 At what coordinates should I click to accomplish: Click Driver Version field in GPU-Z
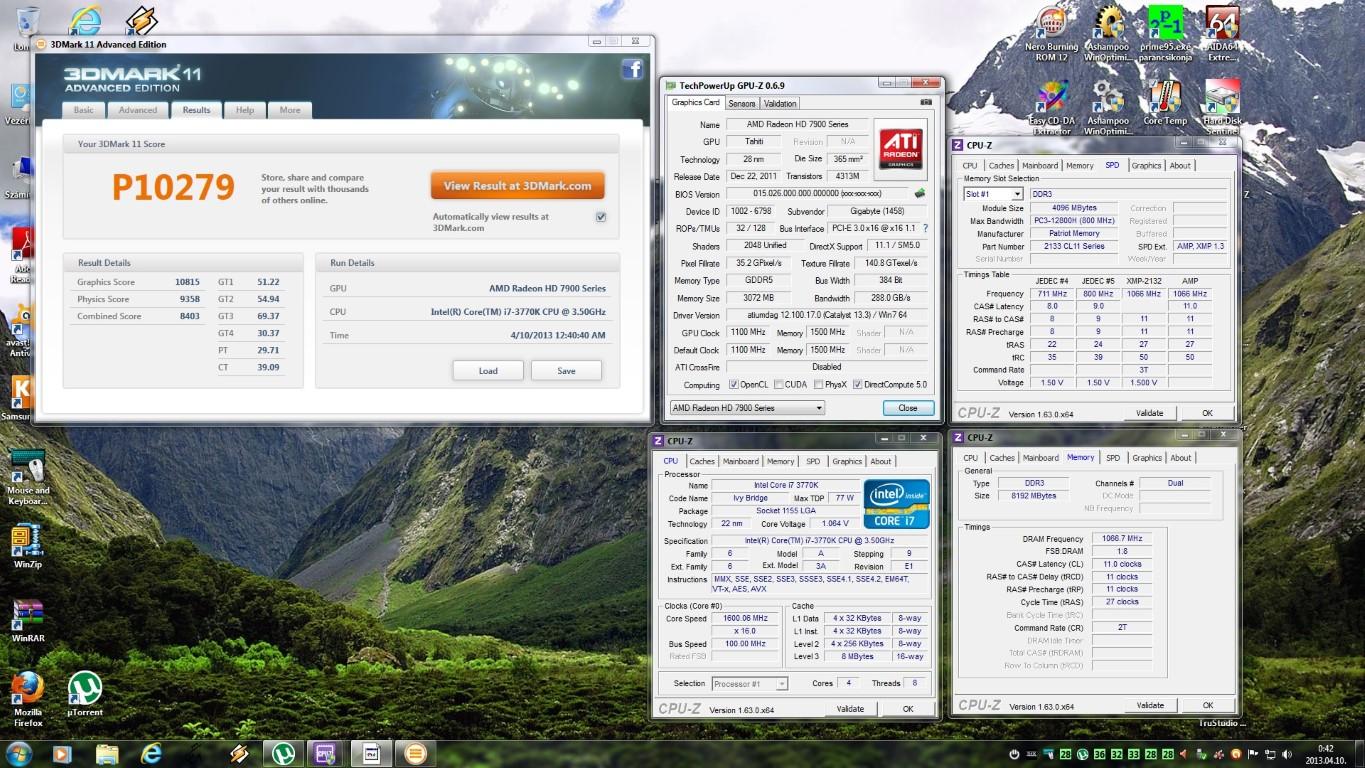click(x=828, y=315)
